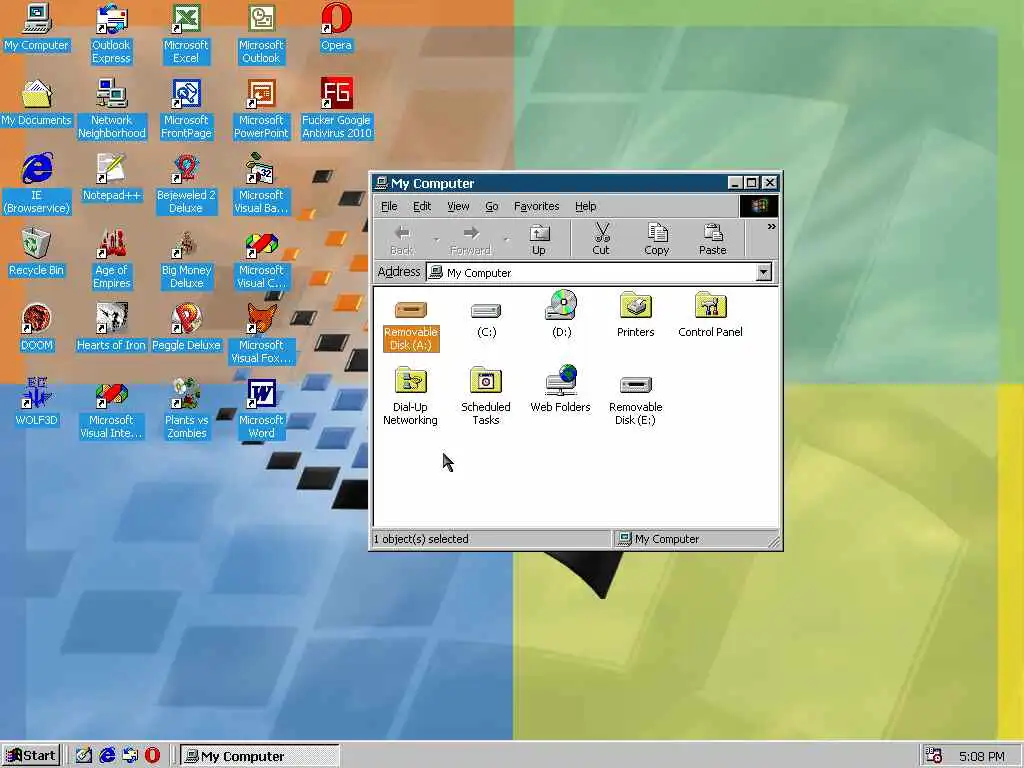This screenshot has width=1024, height=768.
Task: Click the My Computer title bar system icon
Action: tap(381, 183)
